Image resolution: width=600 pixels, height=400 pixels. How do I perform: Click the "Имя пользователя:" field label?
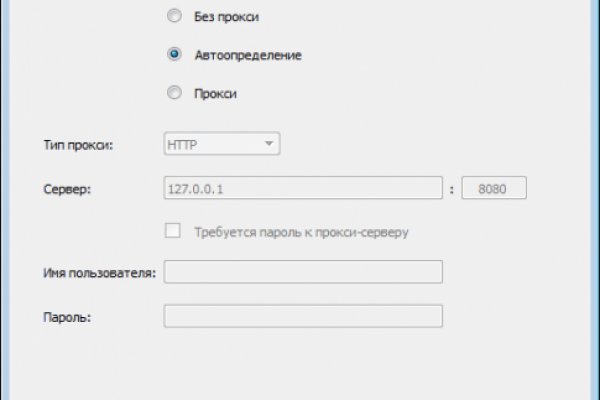100,274
